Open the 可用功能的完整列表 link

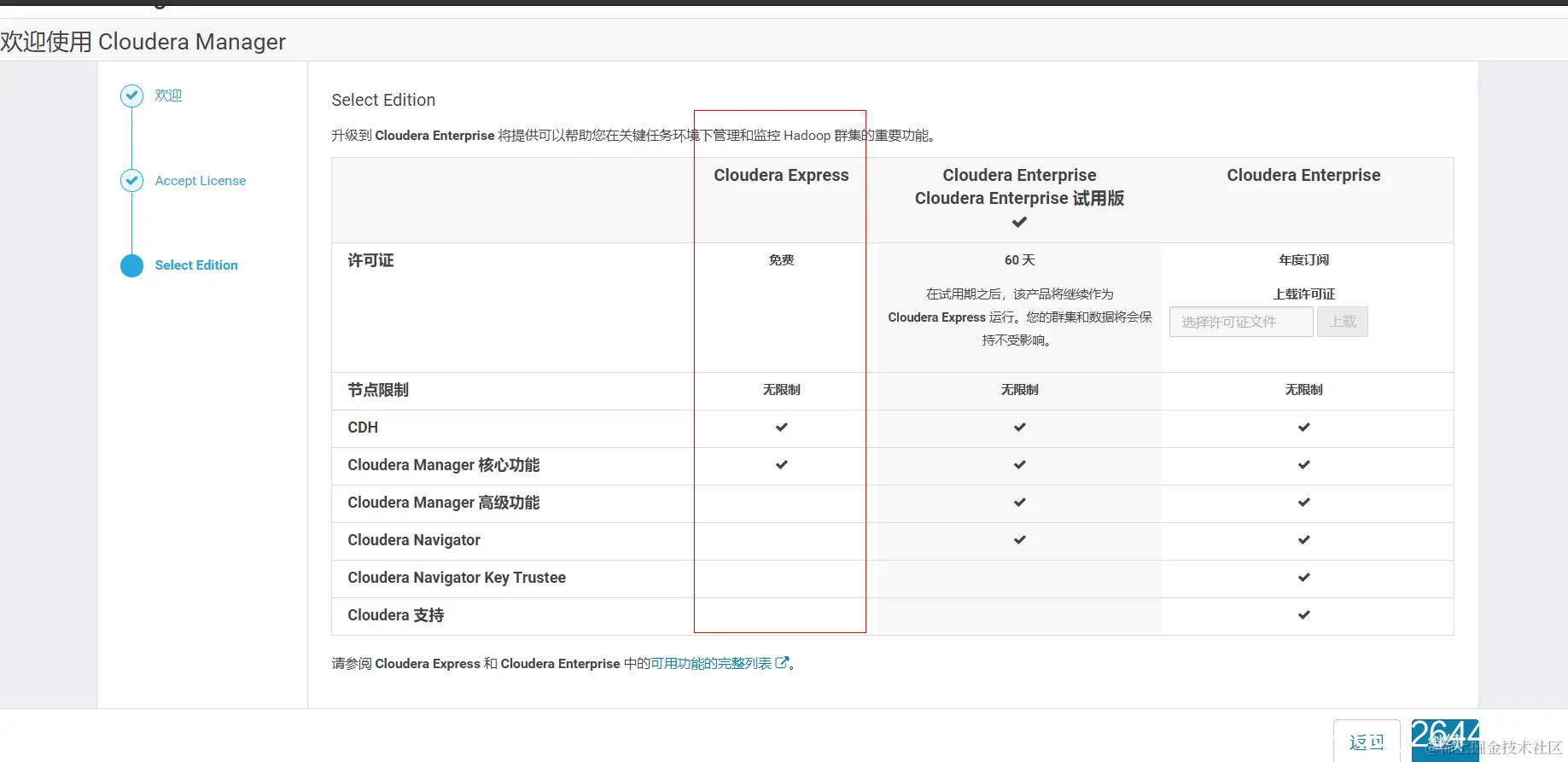(711, 663)
